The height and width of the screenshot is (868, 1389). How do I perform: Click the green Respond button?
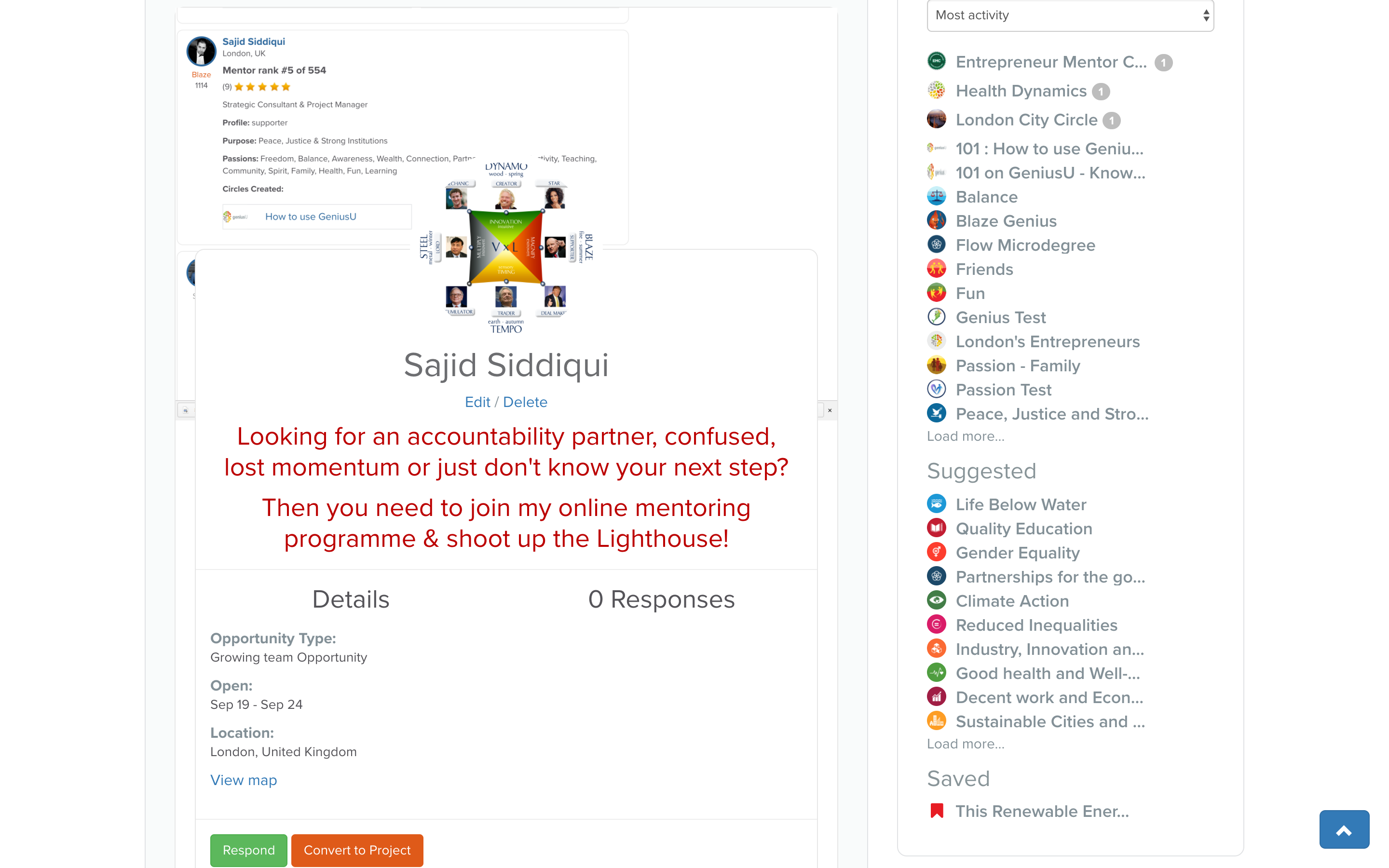[248, 850]
